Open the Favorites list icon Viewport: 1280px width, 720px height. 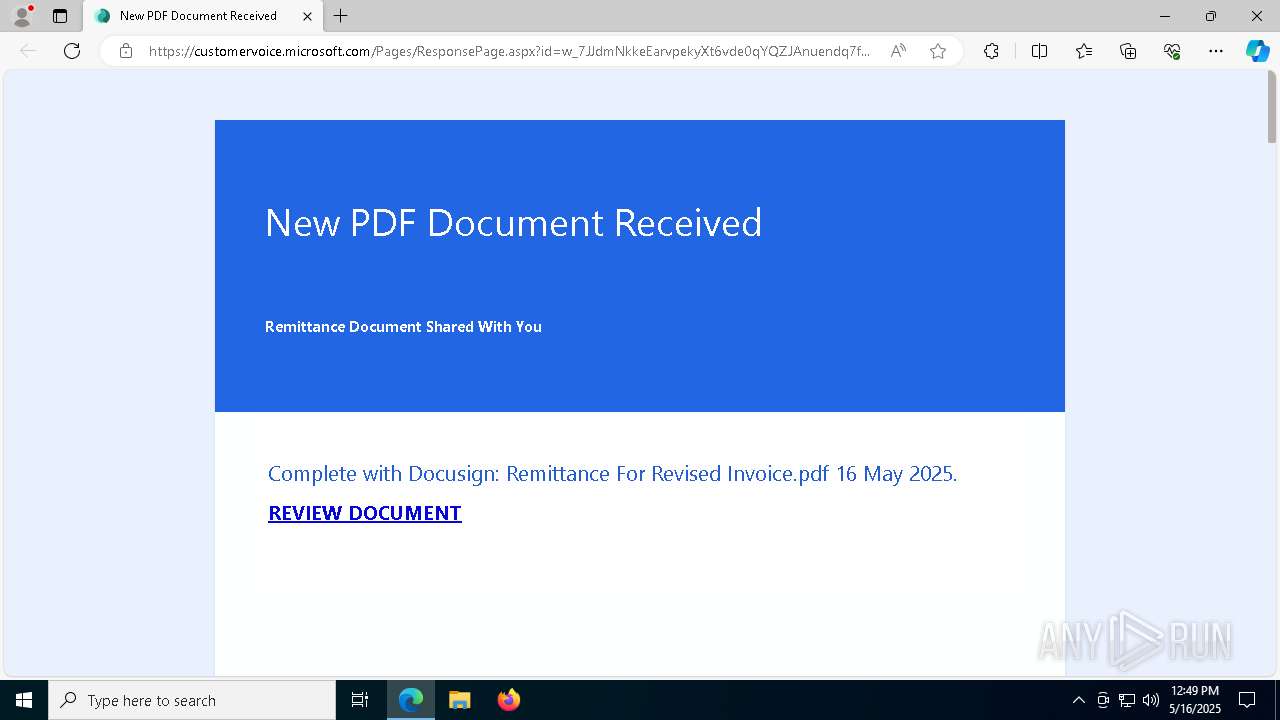tap(1084, 51)
